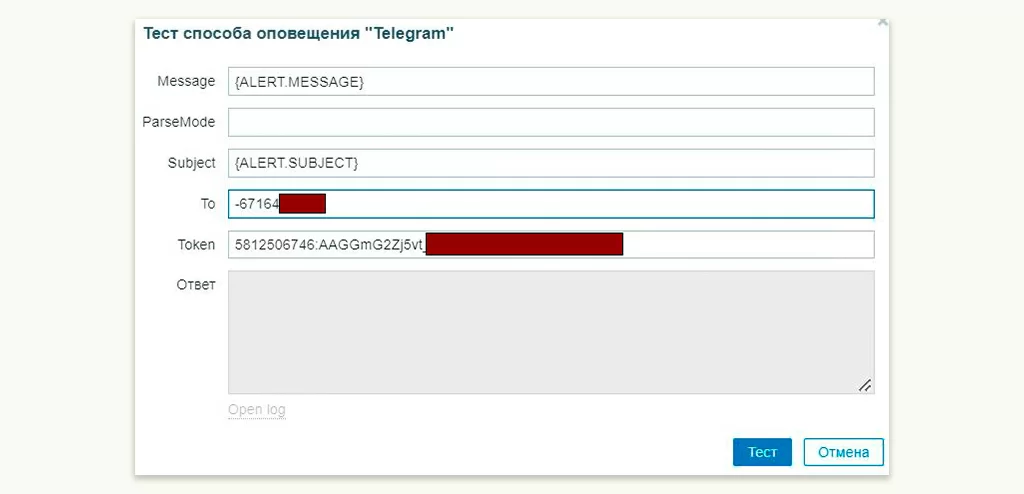Select the To field's visible chat ID digits
Image resolution: width=1024 pixels, height=494 pixels.
256,204
